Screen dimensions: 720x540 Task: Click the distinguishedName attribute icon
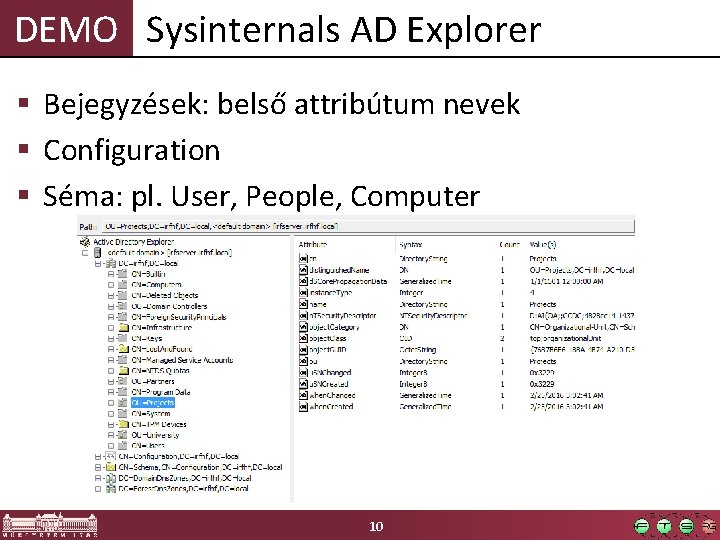click(303, 270)
